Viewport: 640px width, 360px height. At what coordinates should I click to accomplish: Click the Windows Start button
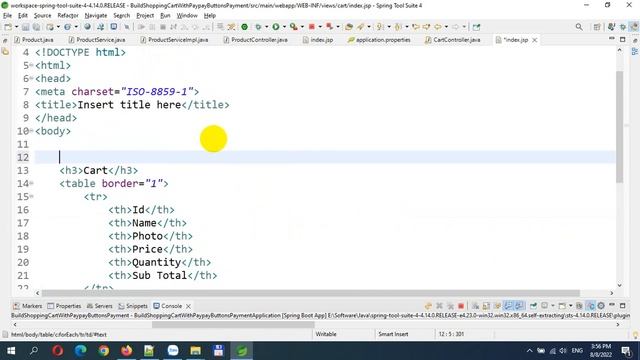point(11,351)
